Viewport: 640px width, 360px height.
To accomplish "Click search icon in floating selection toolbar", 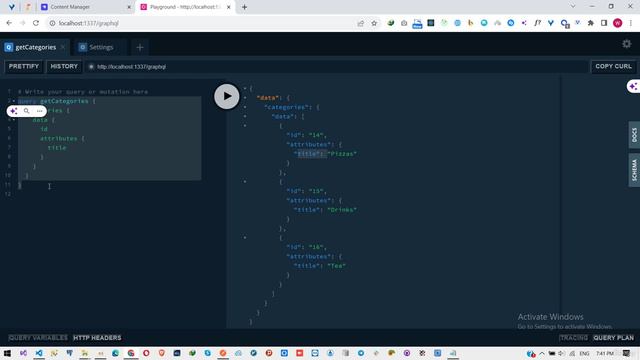I will point(27,111).
